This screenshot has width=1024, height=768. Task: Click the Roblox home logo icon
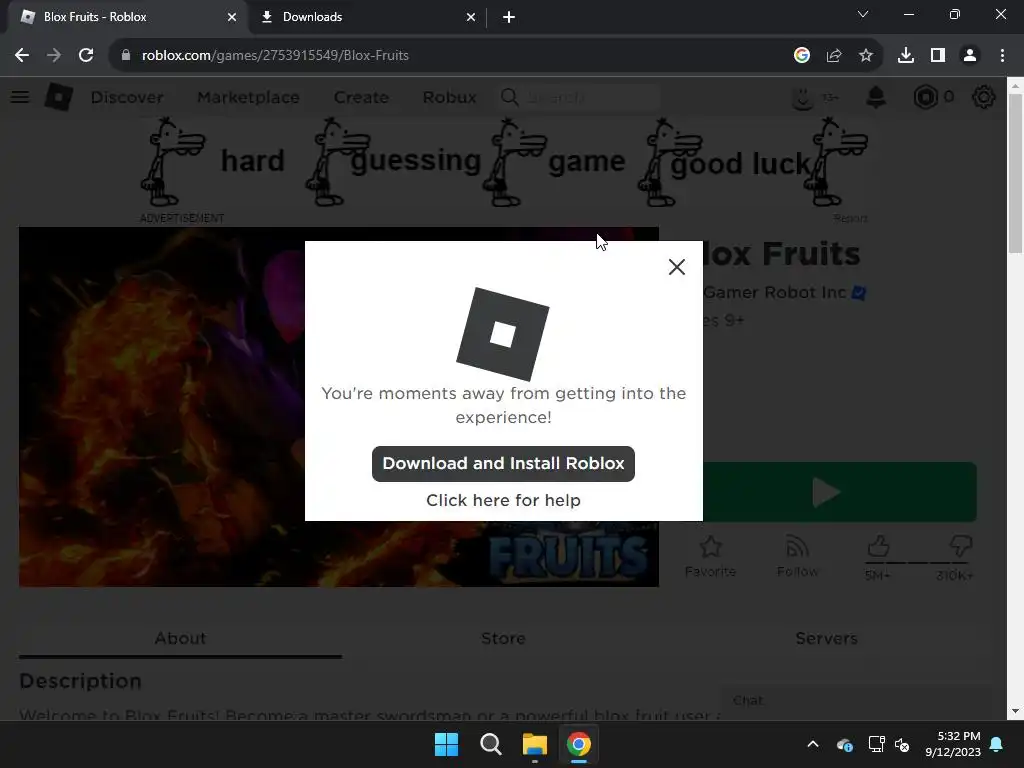(59, 97)
